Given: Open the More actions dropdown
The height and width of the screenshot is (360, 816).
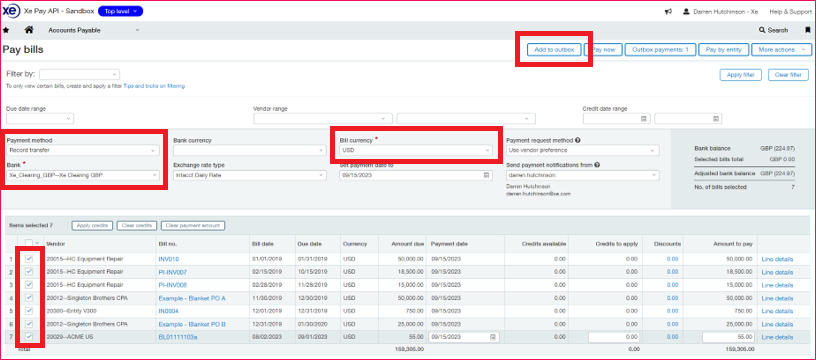Looking at the screenshot, I should click(x=780, y=49).
